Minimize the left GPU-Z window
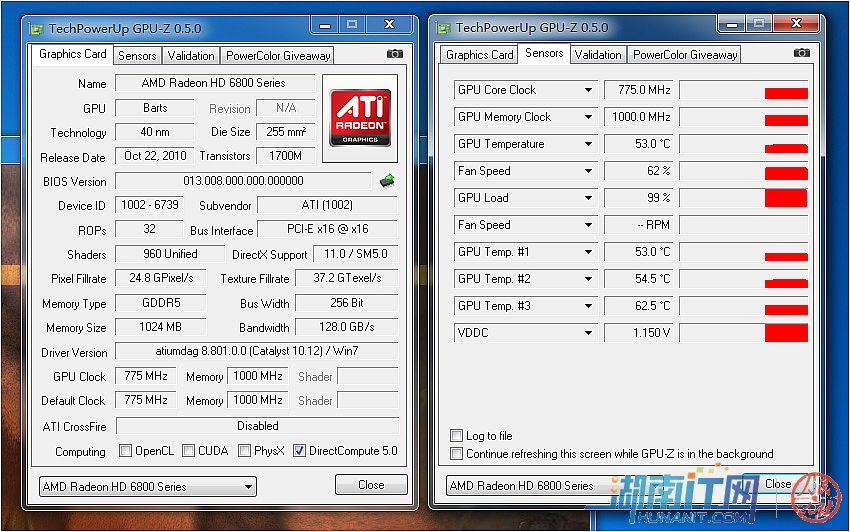This screenshot has width=850, height=532. (x=325, y=25)
